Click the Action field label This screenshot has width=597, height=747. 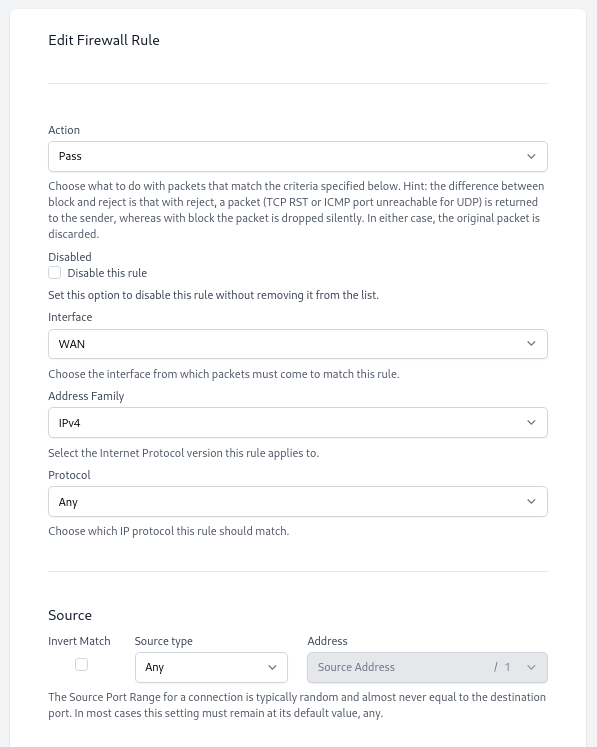tap(64, 130)
